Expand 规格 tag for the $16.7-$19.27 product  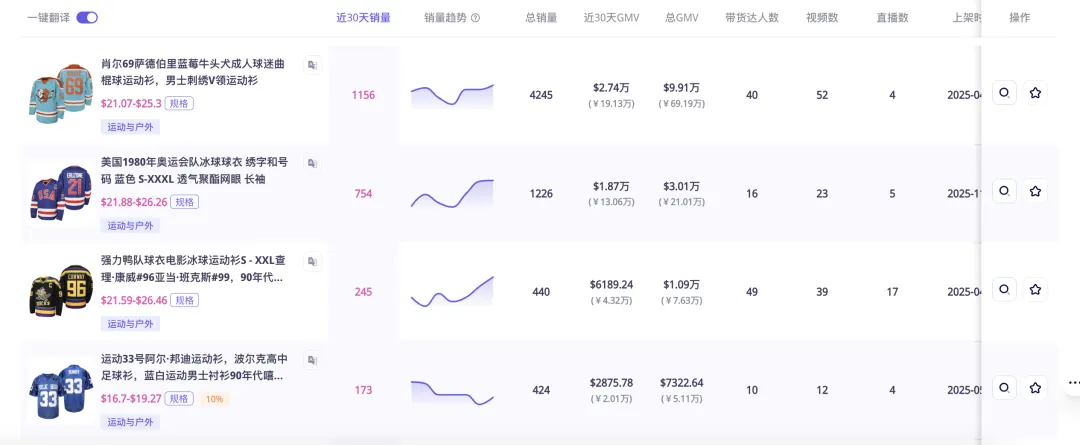[x=180, y=398]
